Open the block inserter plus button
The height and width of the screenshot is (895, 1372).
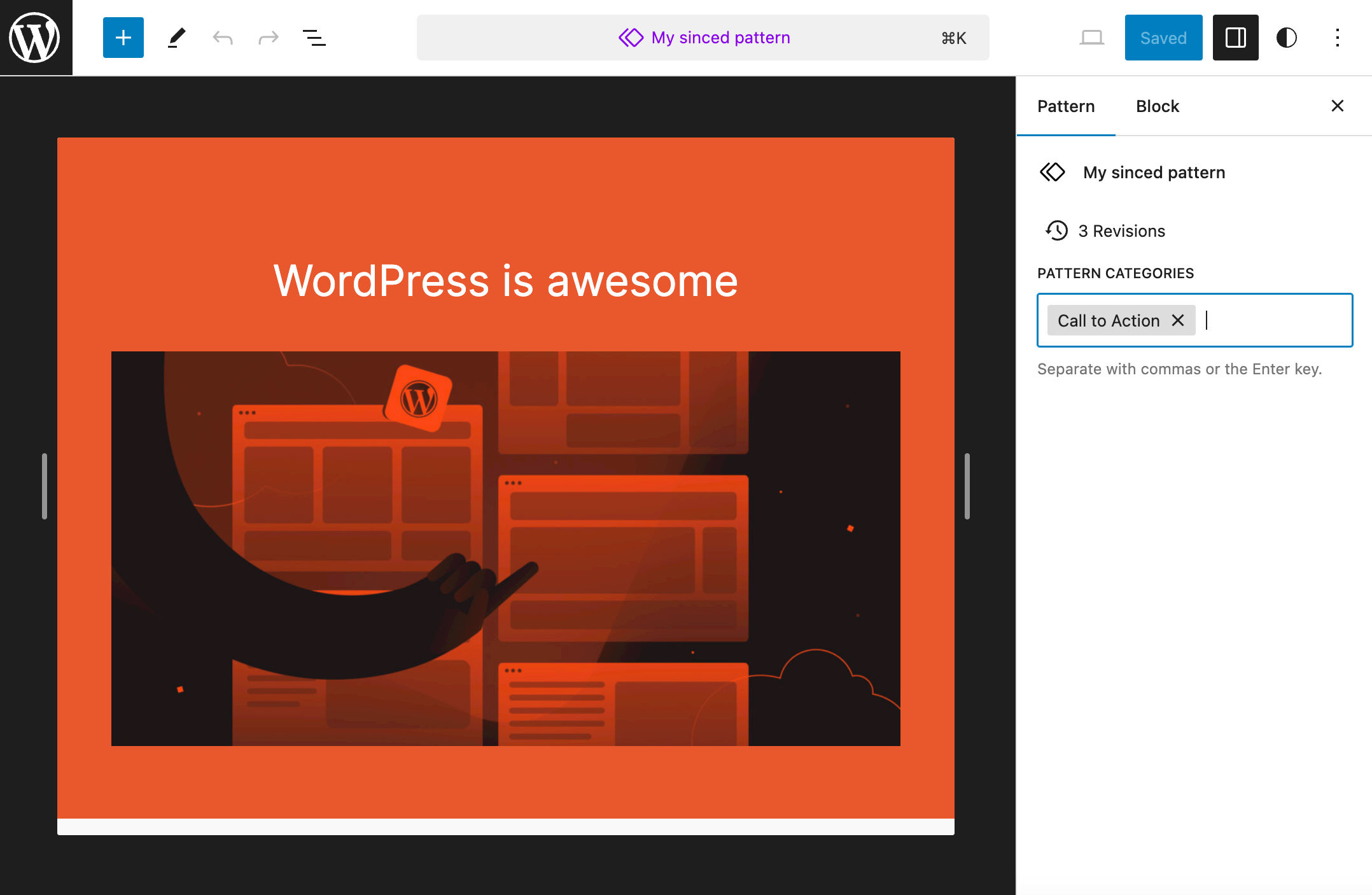tap(123, 38)
